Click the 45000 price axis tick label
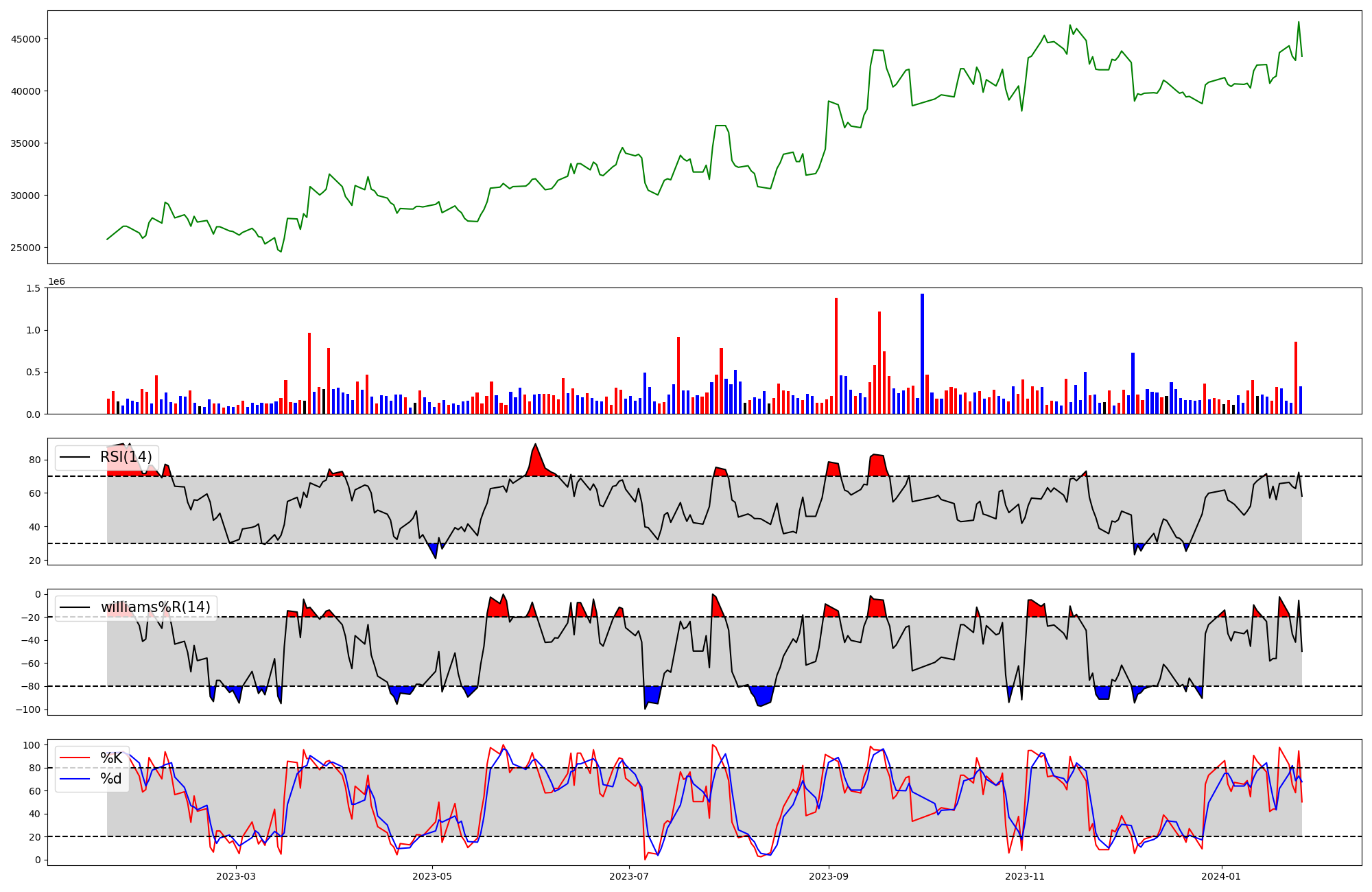Viewport: 1372px width, 892px height. click(25, 39)
